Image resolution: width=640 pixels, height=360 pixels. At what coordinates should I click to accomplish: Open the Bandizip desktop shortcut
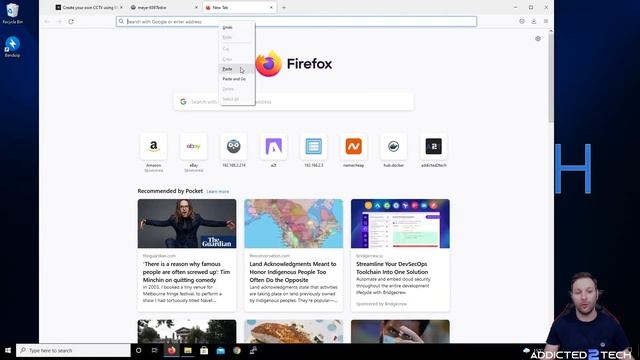click(12, 47)
